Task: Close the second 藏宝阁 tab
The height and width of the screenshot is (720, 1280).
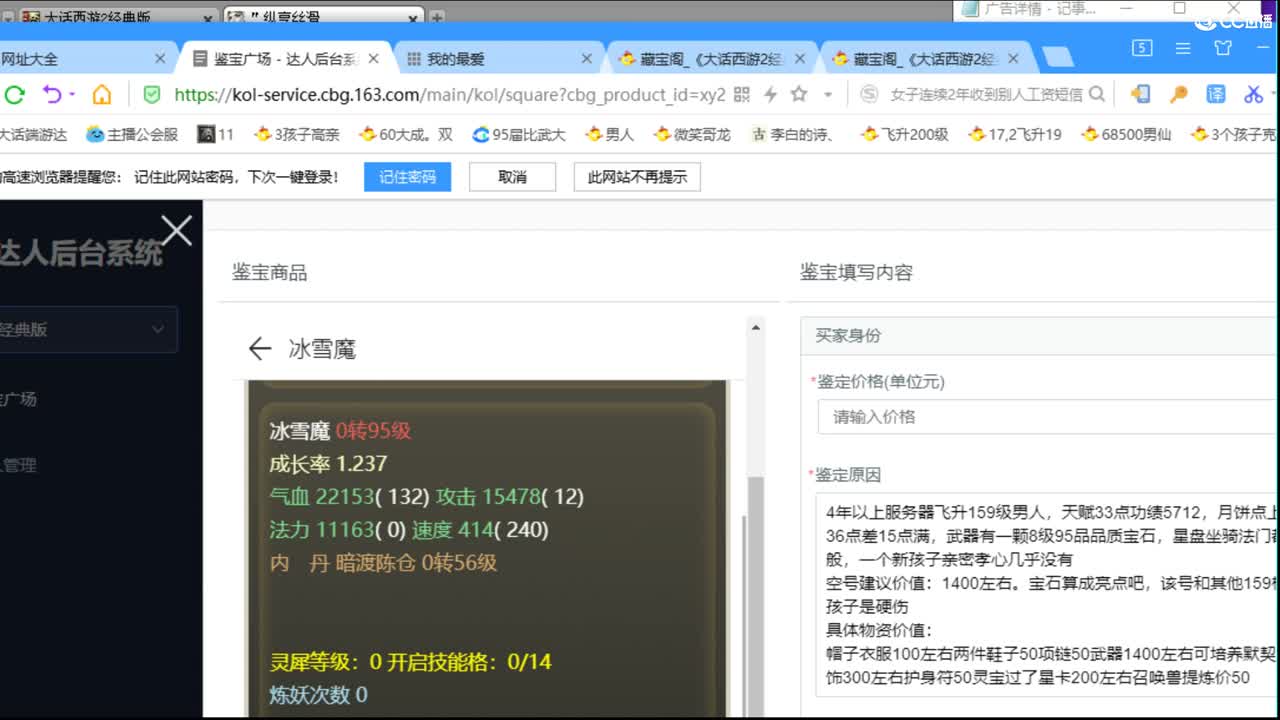Action: [1013, 59]
